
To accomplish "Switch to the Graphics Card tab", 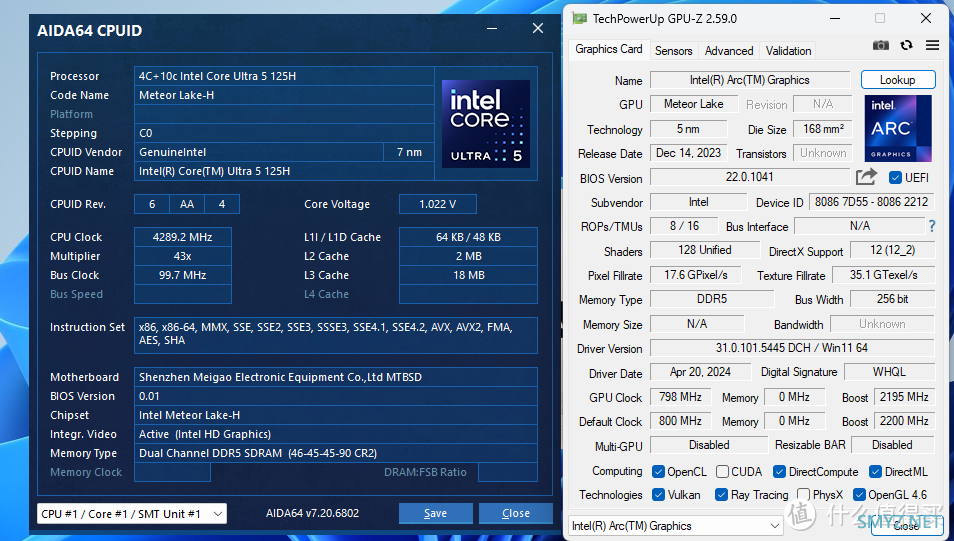I will [608, 49].
